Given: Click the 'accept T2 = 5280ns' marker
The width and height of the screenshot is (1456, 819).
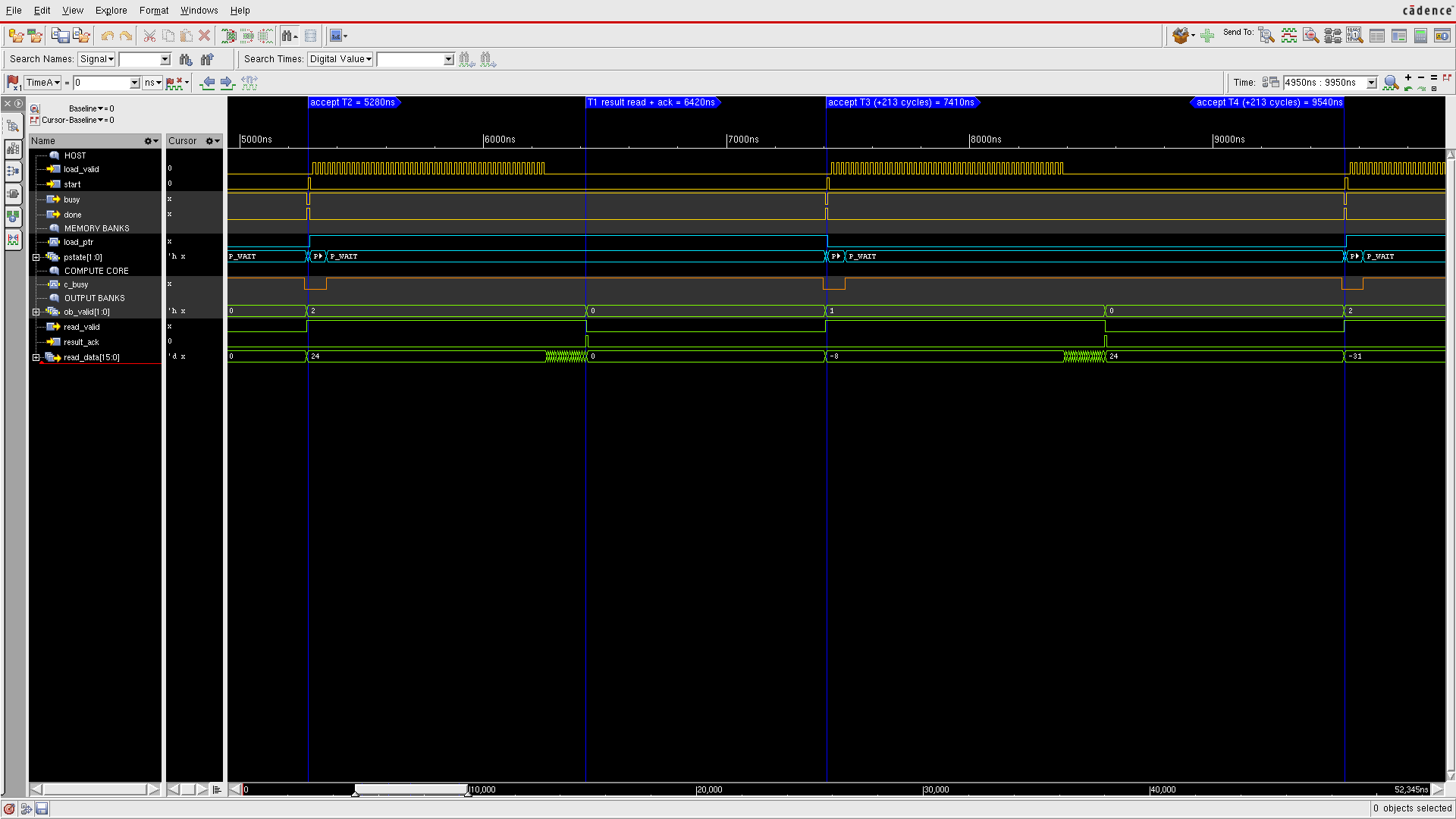Looking at the screenshot, I should (353, 102).
